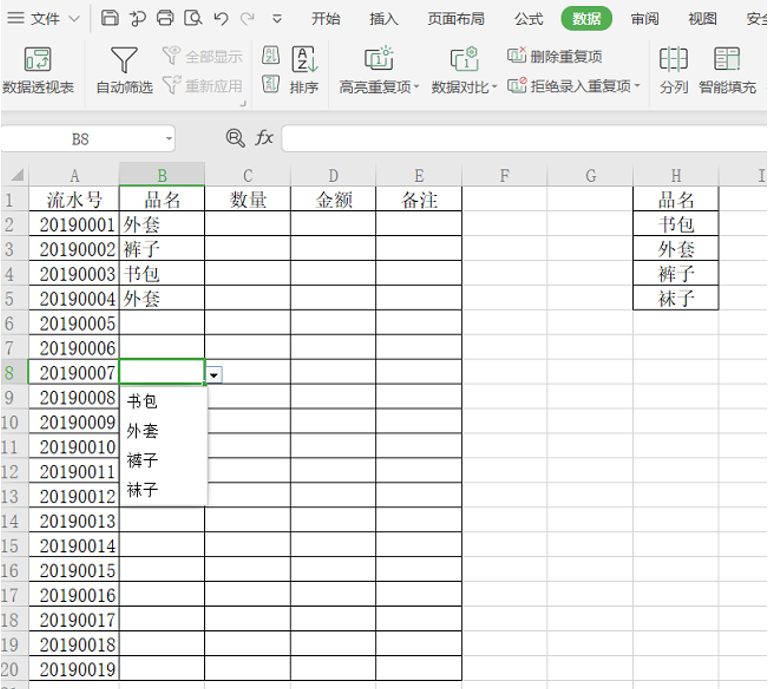This screenshot has height=689, width=771.
Task: Click the zoom magnifier icon beside fx
Action: (x=235, y=138)
